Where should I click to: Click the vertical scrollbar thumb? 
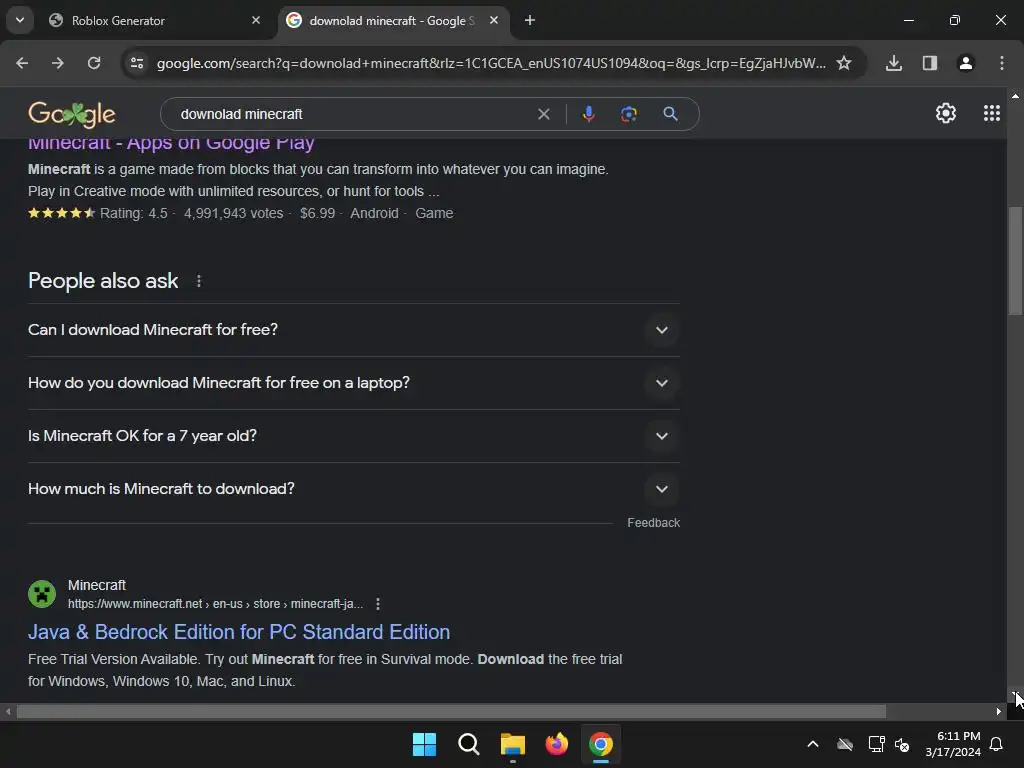pyautogui.click(x=1015, y=260)
